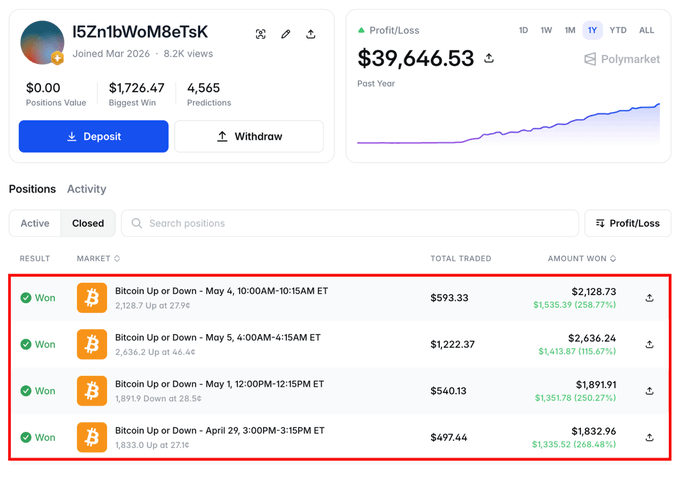Screen dimensions: 680x478
Task: Click the $593.33 total traded value
Action: tap(449, 298)
